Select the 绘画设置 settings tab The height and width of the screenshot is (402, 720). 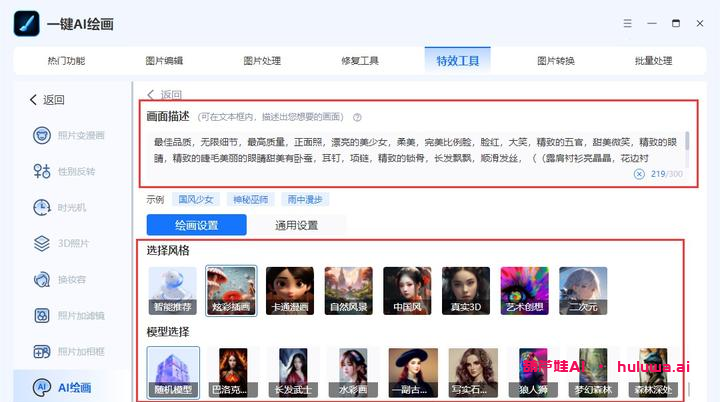click(197, 225)
